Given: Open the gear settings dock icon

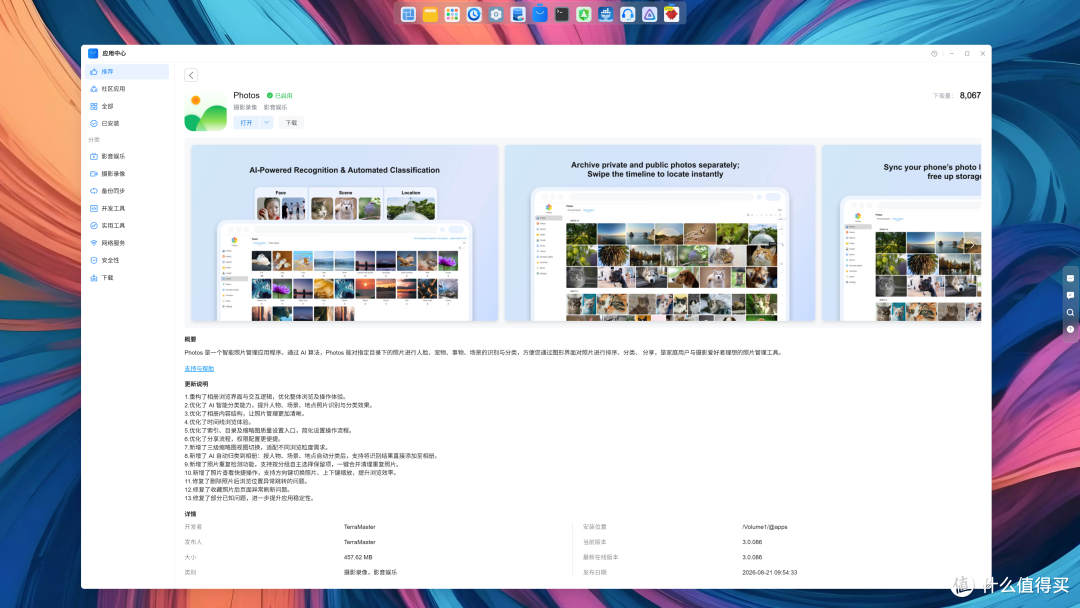Looking at the screenshot, I should click(496, 14).
